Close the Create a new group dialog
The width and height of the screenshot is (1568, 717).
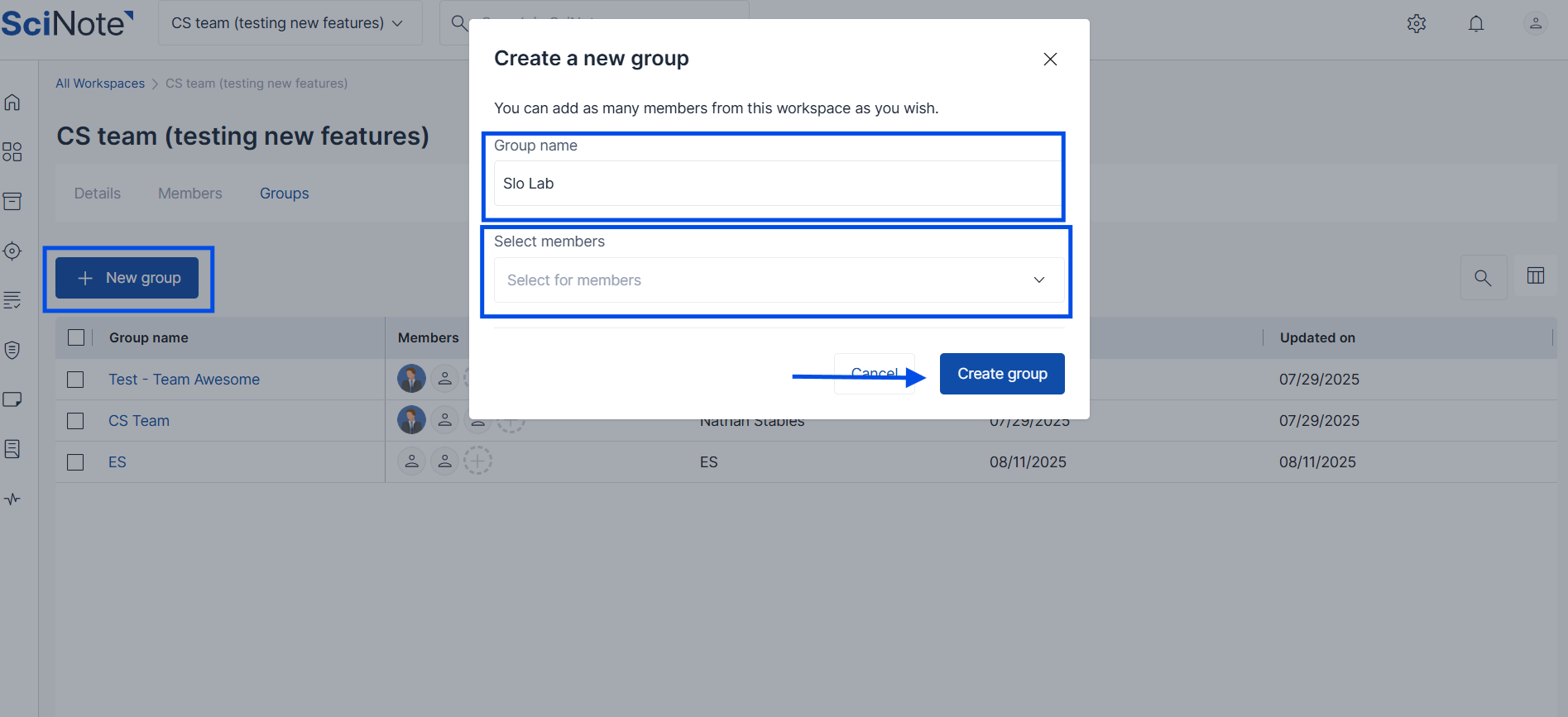tap(1050, 59)
